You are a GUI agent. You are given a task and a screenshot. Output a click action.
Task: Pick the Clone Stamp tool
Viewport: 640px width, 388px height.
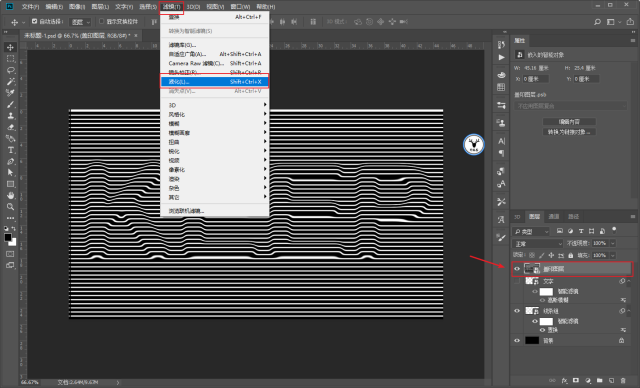(11, 116)
